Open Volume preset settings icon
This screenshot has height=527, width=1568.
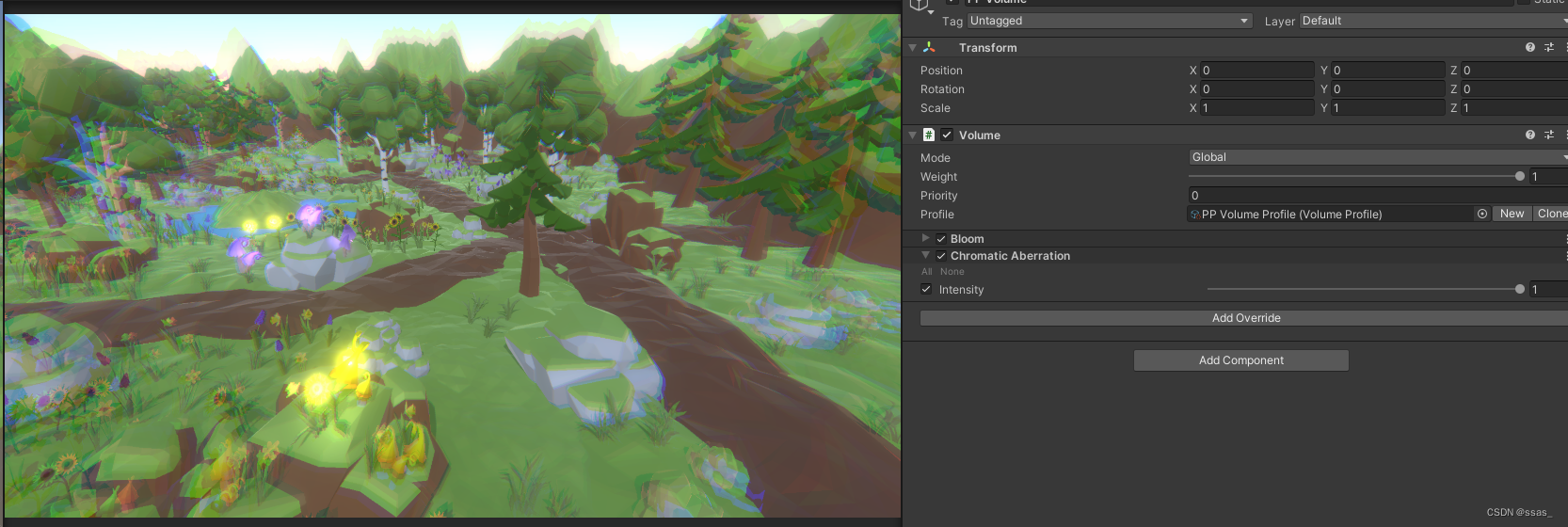coord(1549,135)
